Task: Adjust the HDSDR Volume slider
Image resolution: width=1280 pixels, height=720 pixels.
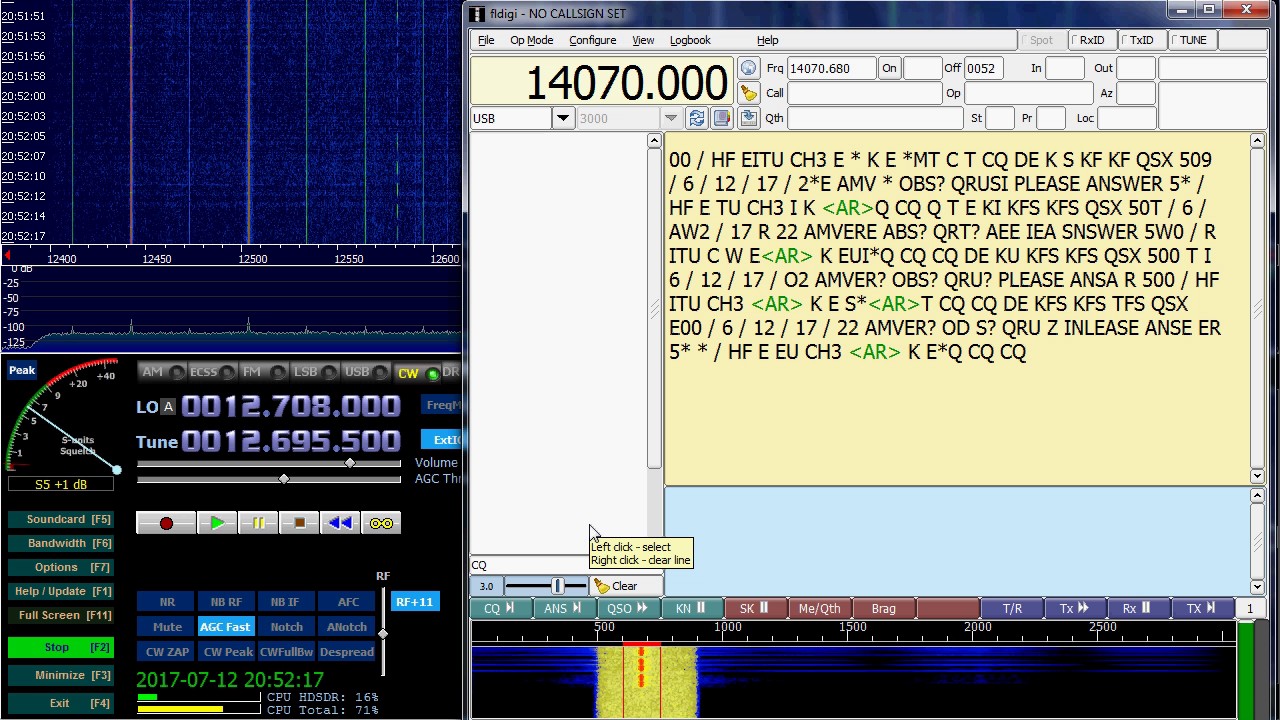Action: tap(269, 463)
